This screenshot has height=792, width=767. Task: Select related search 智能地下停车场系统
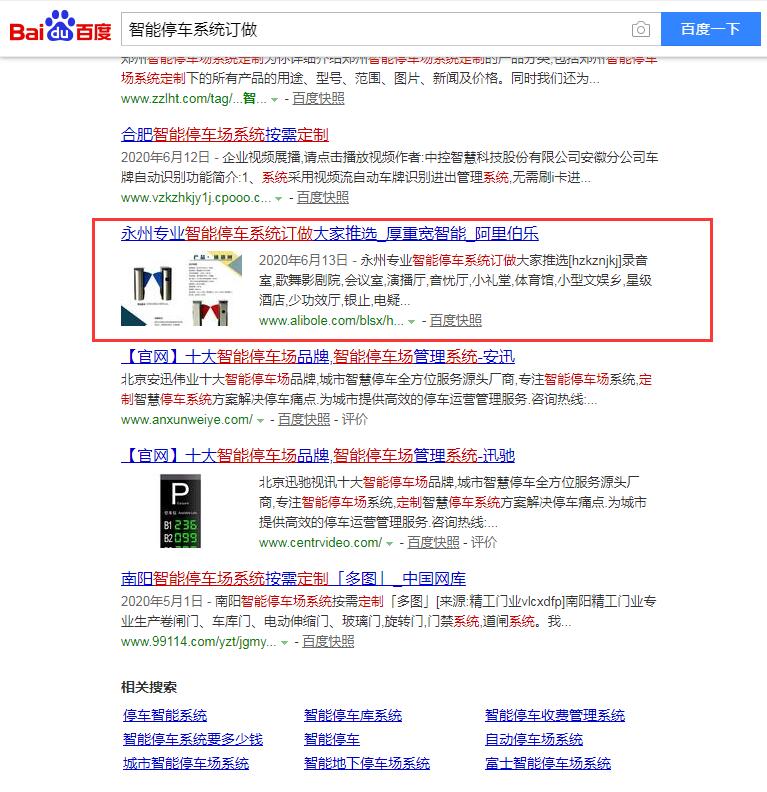(x=367, y=763)
